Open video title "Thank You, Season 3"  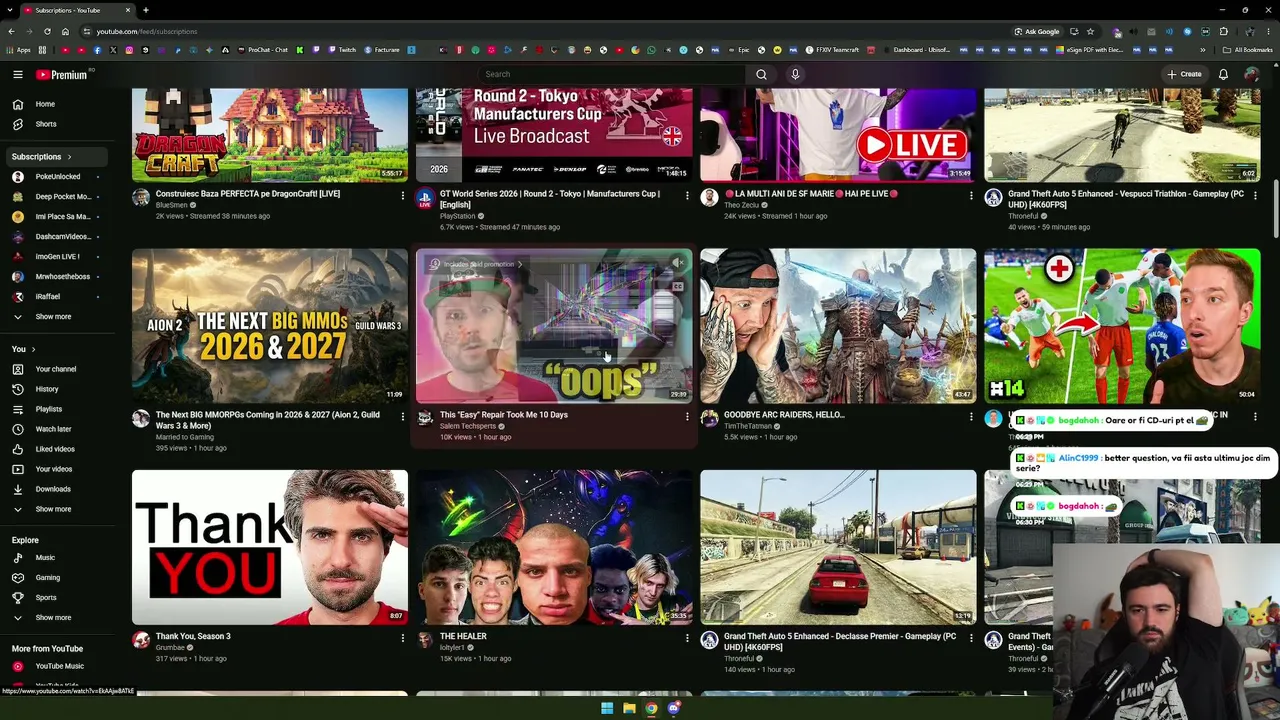pos(193,636)
